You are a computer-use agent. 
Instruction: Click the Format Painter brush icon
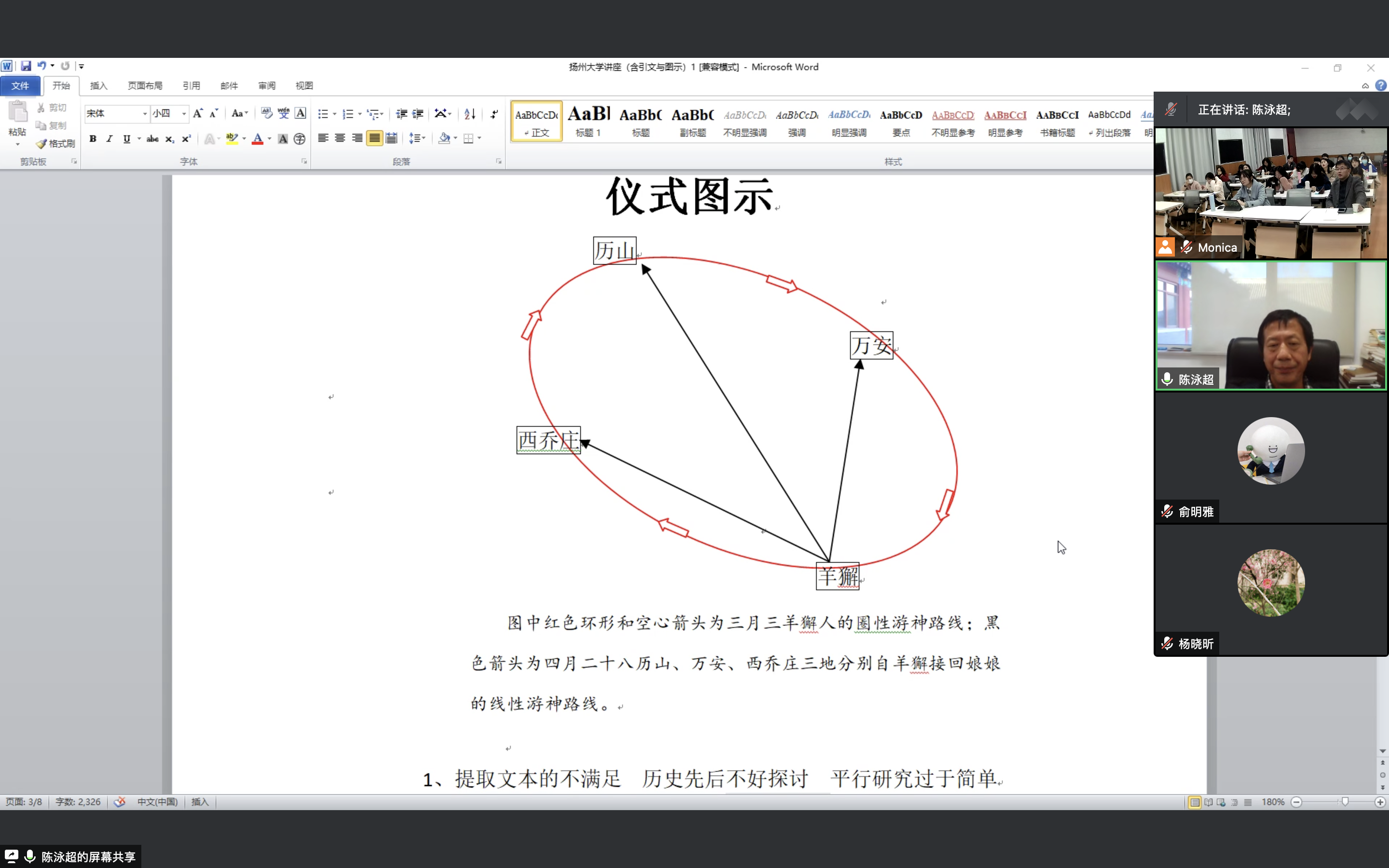click(x=41, y=144)
